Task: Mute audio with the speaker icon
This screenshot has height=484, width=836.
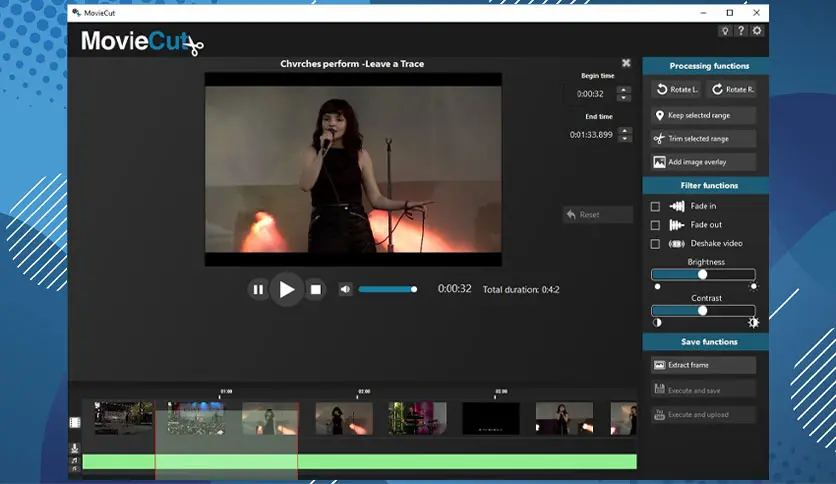Action: tap(345, 289)
